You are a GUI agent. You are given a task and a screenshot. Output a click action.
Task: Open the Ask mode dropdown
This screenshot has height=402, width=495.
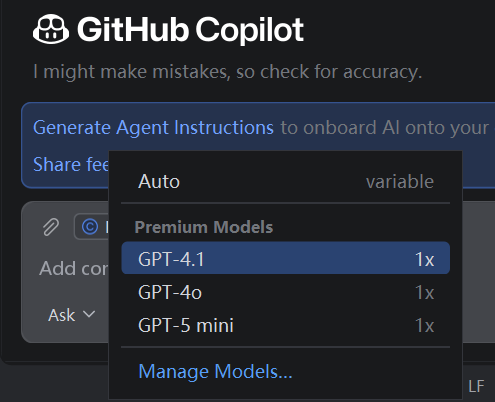[72, 315]
